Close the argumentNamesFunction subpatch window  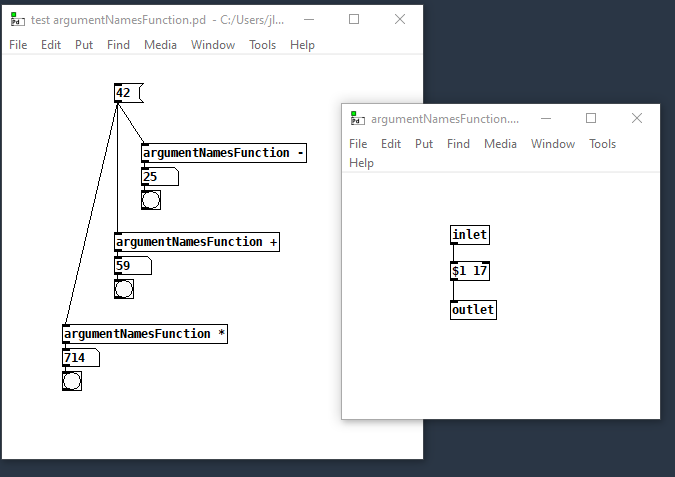point(636,119)
